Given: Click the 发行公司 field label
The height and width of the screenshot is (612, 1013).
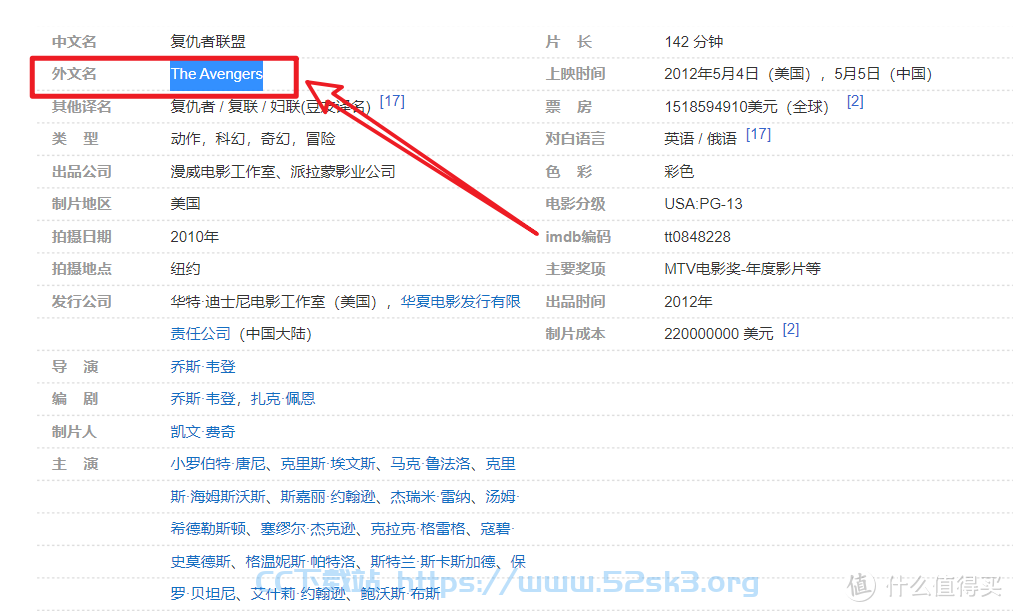Looking at the screenshot, I should click(x=81, y=302).
